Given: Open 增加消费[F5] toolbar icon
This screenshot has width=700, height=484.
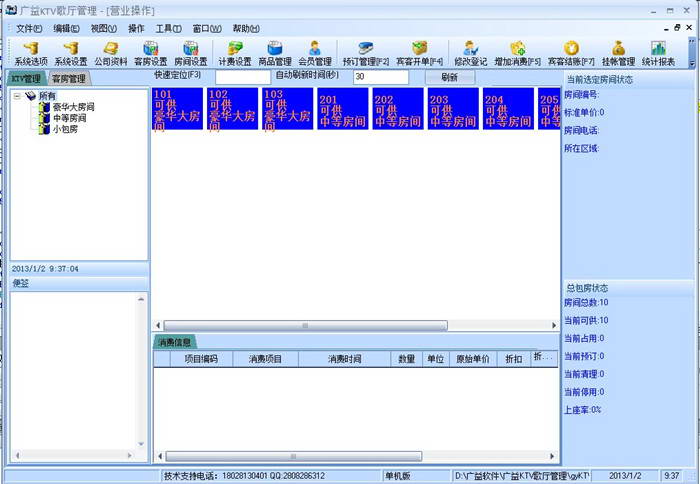Looking at the screenshot, I should [517, 54].
